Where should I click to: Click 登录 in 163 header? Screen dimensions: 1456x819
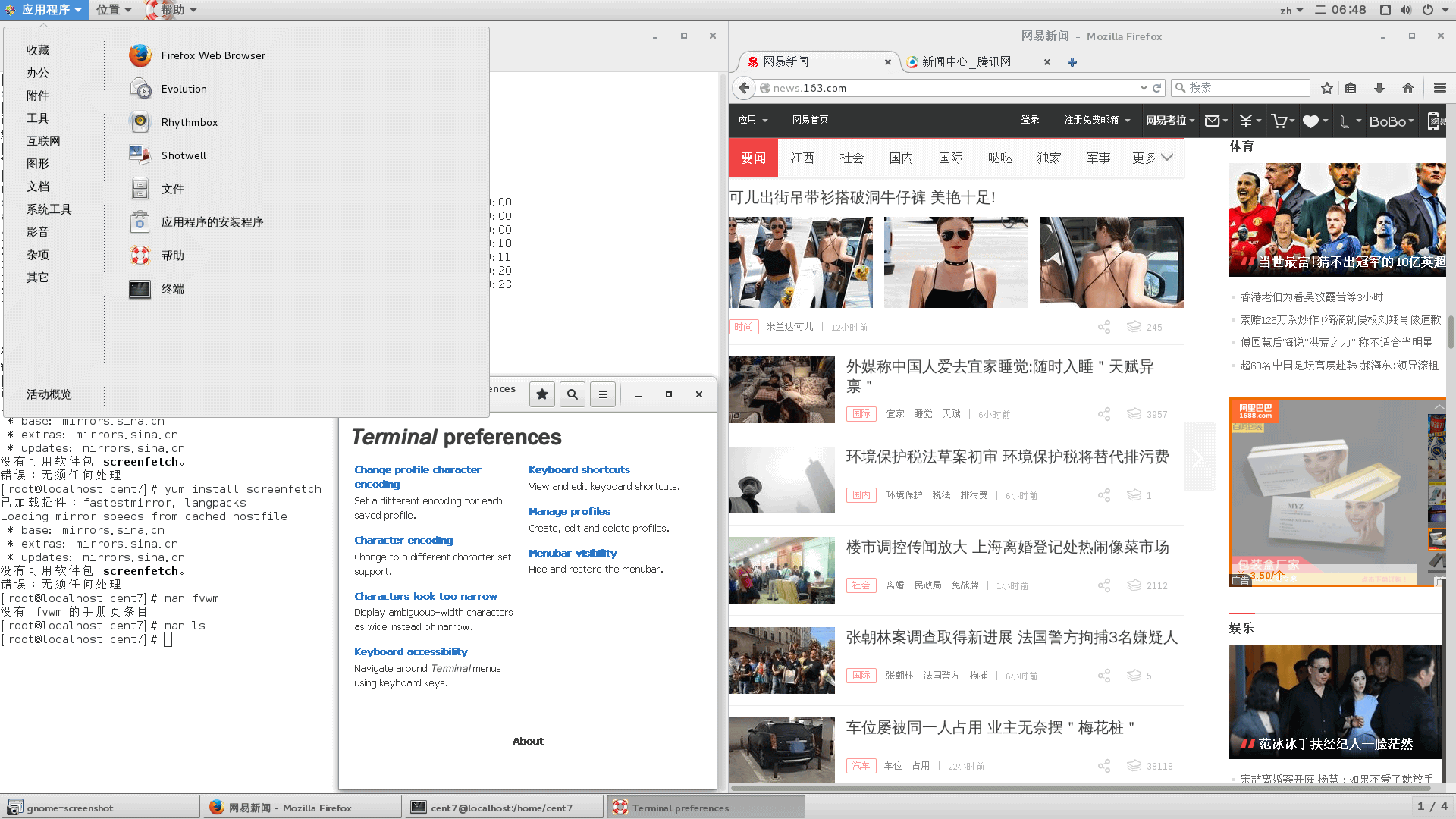[x=1030, y=120]
